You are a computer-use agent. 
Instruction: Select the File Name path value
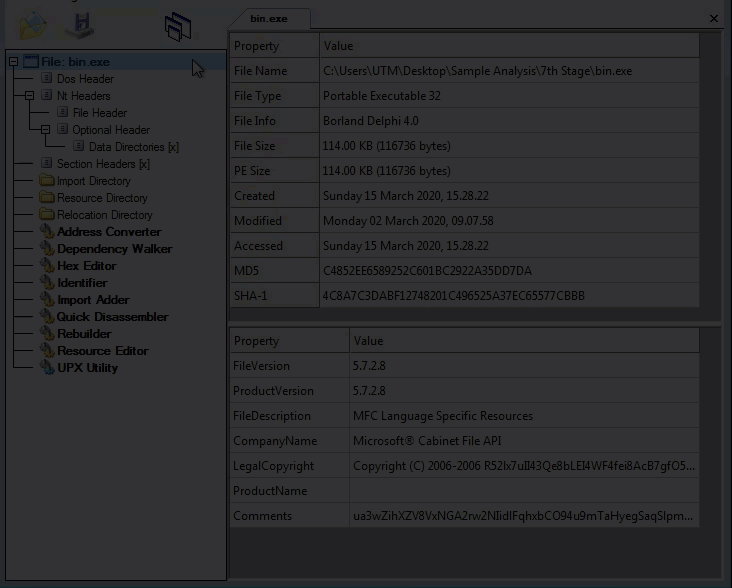coord(478,71)
